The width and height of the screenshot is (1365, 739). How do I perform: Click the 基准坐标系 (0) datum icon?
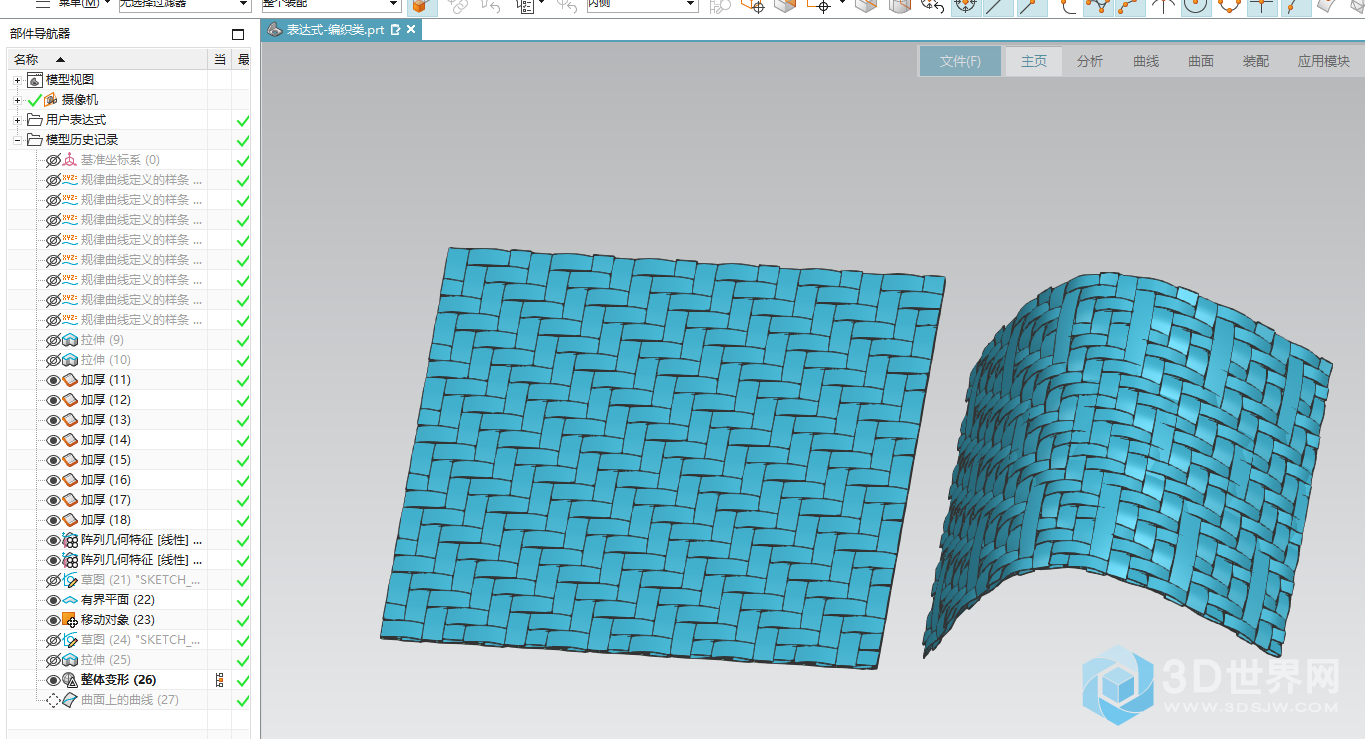(x=70, y=160)
